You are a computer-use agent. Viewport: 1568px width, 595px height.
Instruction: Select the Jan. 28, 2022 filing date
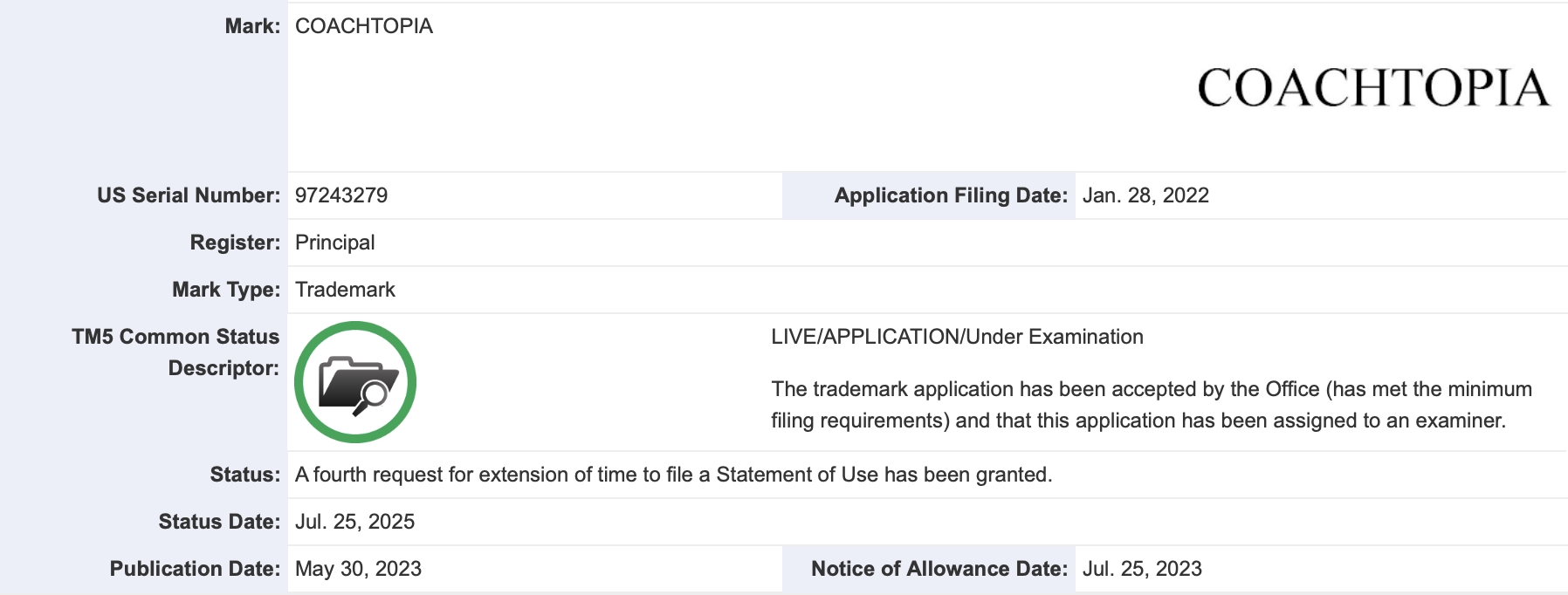(x=1145, y=195)
